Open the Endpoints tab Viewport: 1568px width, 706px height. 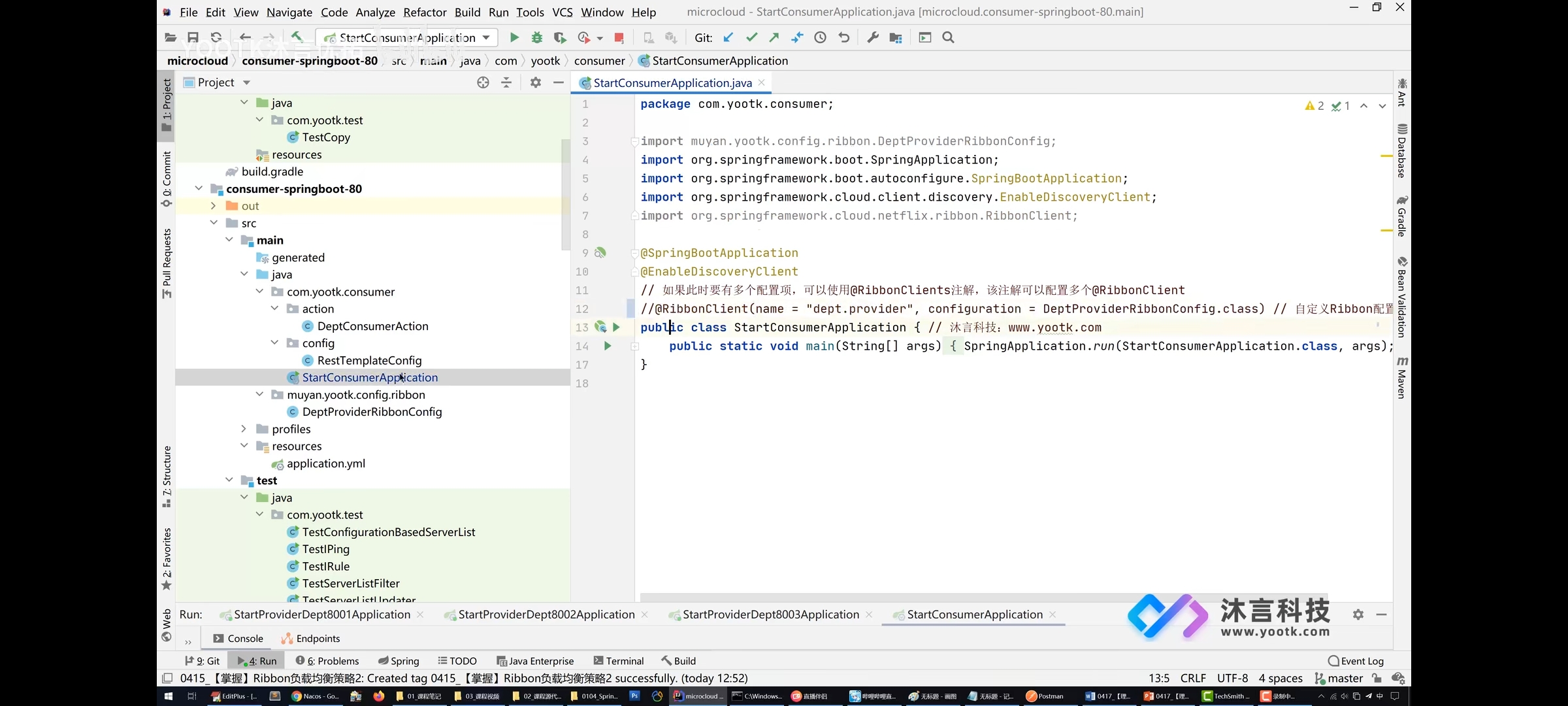(310, 639)
